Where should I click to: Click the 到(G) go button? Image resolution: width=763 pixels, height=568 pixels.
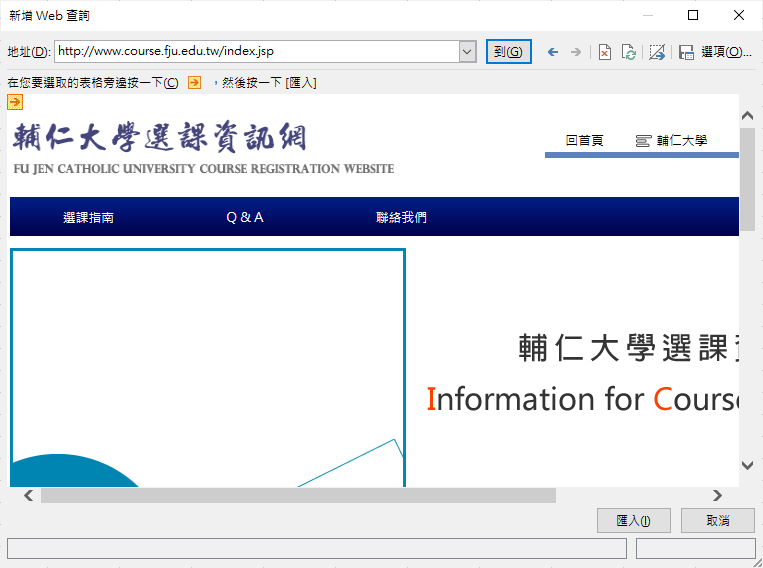click(x=509, y=52)
